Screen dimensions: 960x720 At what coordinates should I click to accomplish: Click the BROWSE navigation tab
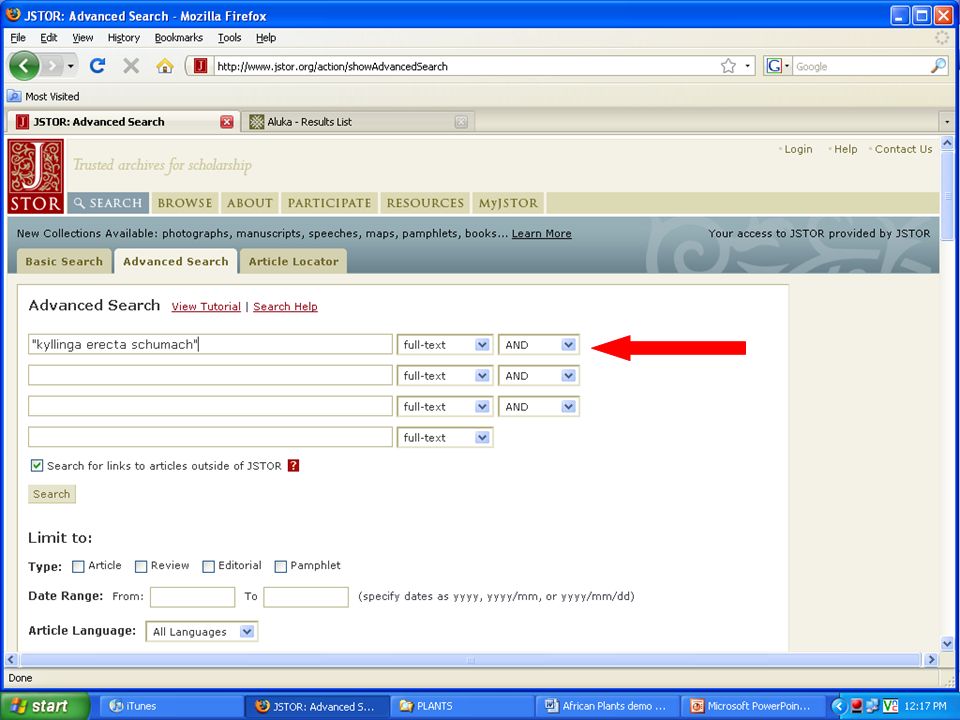[x=184, y=203]
